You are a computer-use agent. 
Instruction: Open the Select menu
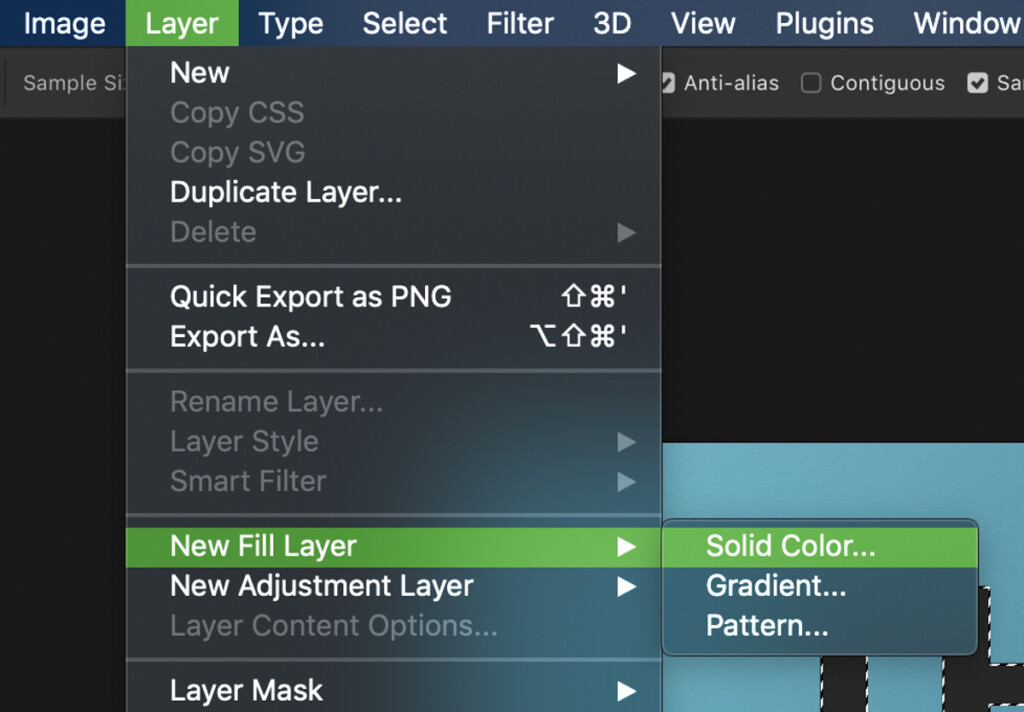coord(404,23)
